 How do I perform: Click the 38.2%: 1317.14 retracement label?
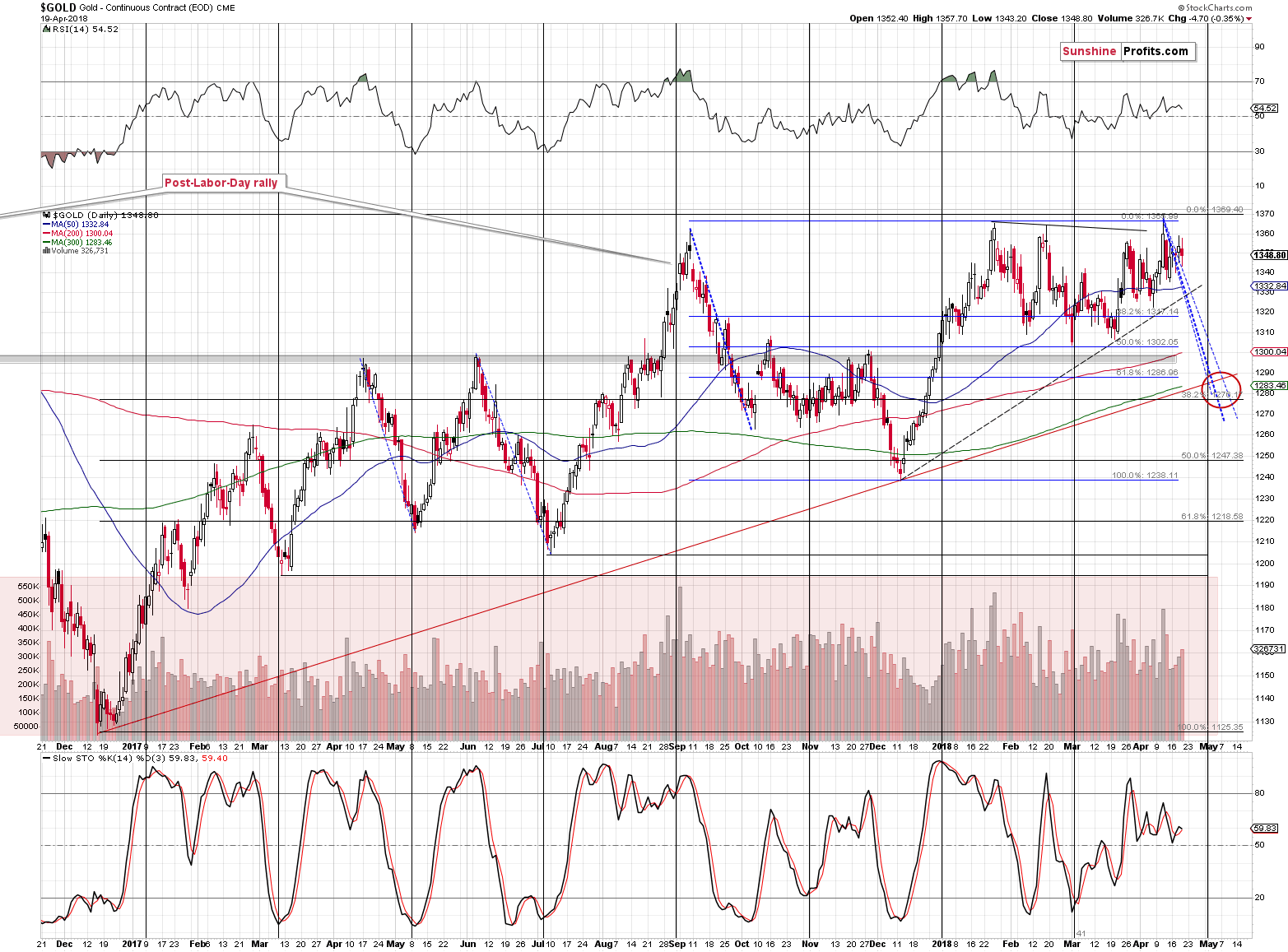pyautogui.click(x=1147, y=312)
